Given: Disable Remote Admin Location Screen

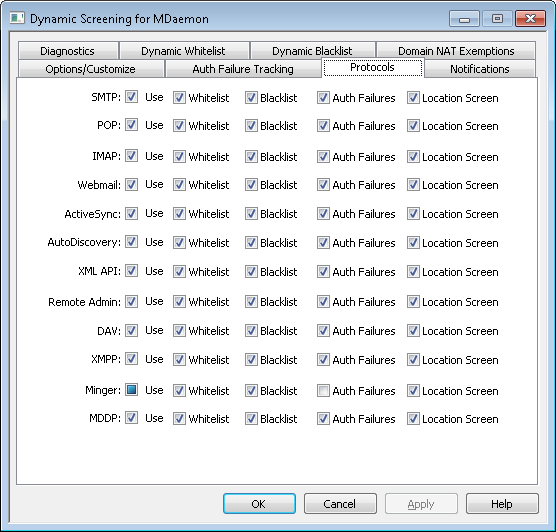Looking at the screenshot, I should tap(413, 301).
